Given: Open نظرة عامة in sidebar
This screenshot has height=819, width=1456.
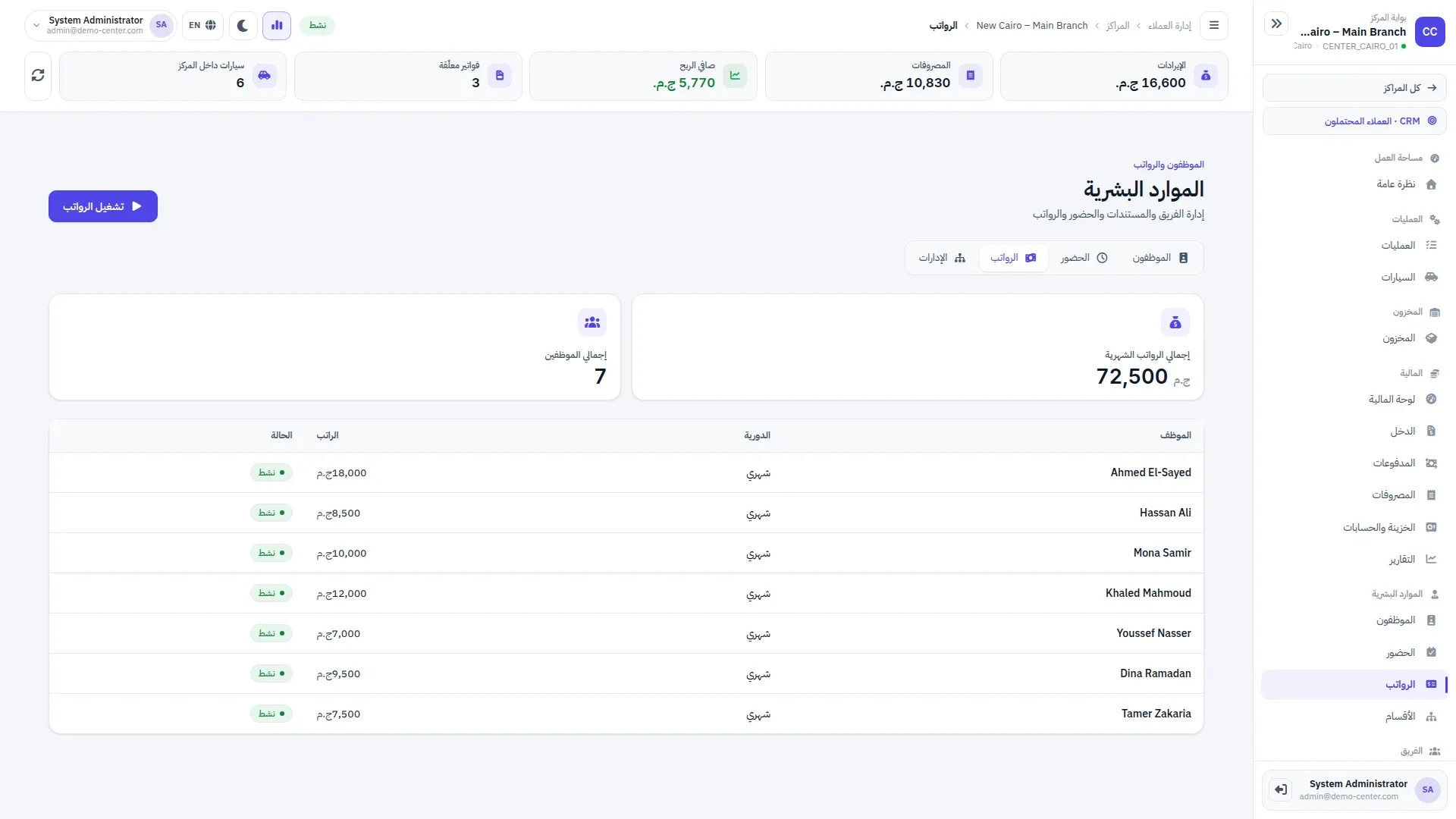Looking at the screenshot, I should click(1354, 184).
